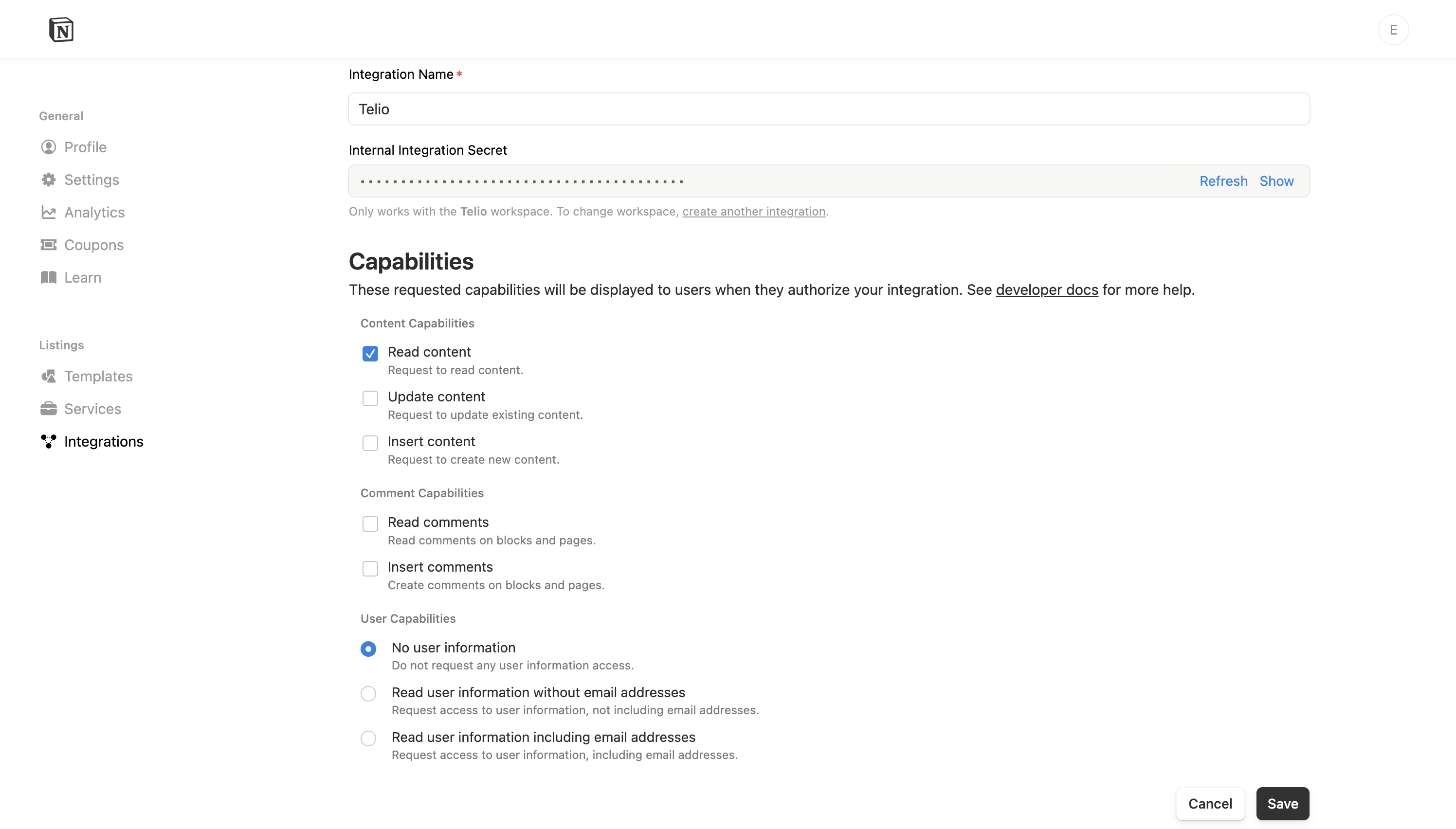Open the Learn book icon
The height and width of the screenshot is (829, 1456).
(48, 277)
